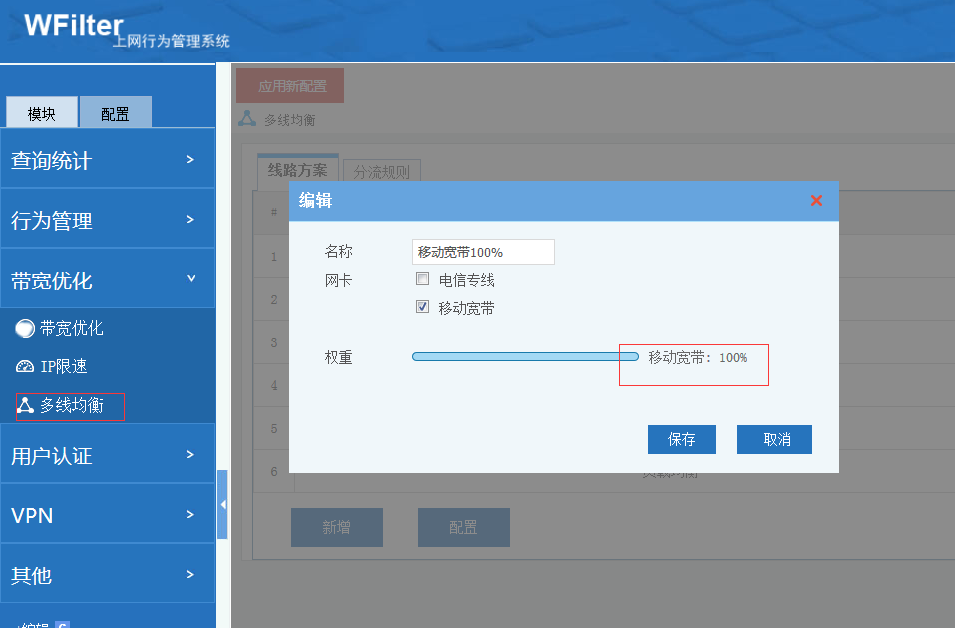Viewport: 955px width, 628px height.
Task: Expand the 行为管理 menu section
Action: [107, 220]
